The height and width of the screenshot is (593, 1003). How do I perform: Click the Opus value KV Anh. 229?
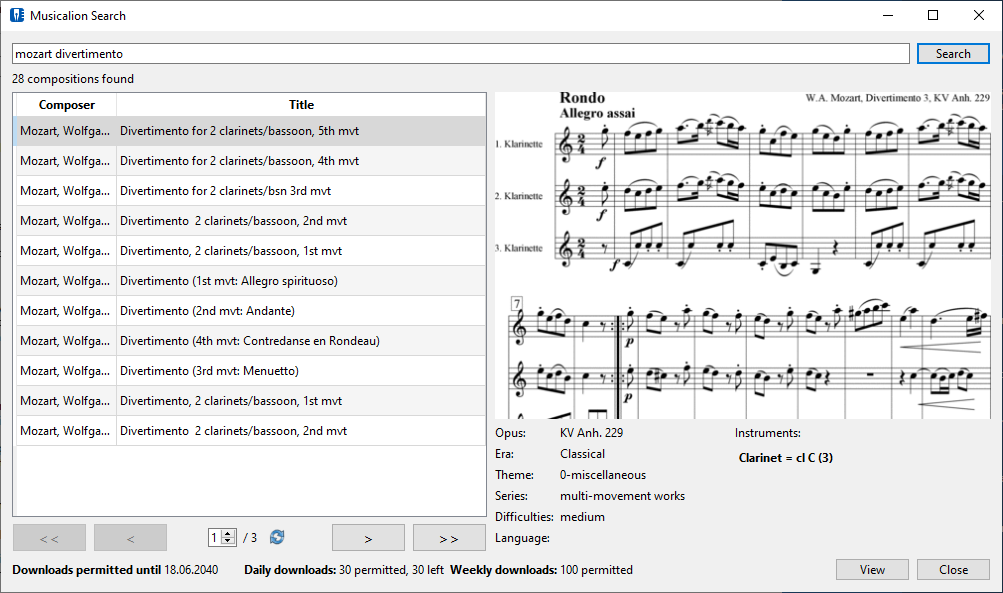click(591, 433)
